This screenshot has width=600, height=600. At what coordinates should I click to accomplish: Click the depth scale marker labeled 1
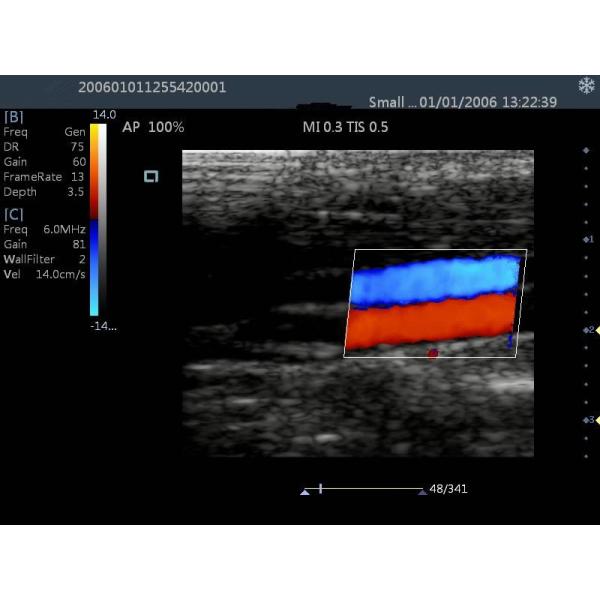point(589,240)
